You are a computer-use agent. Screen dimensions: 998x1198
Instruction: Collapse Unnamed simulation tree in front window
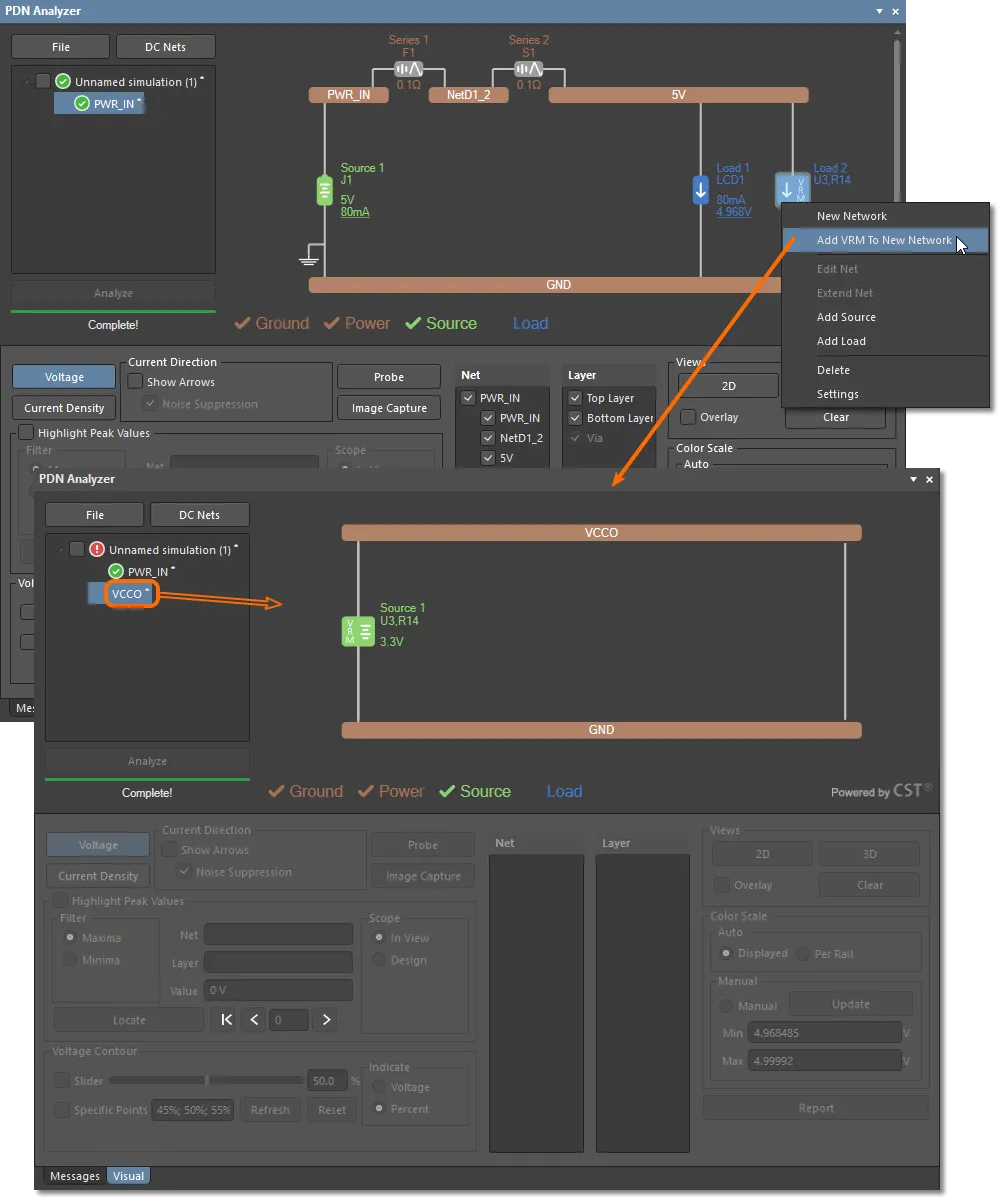pyautogui.click(x=60, y=549)
